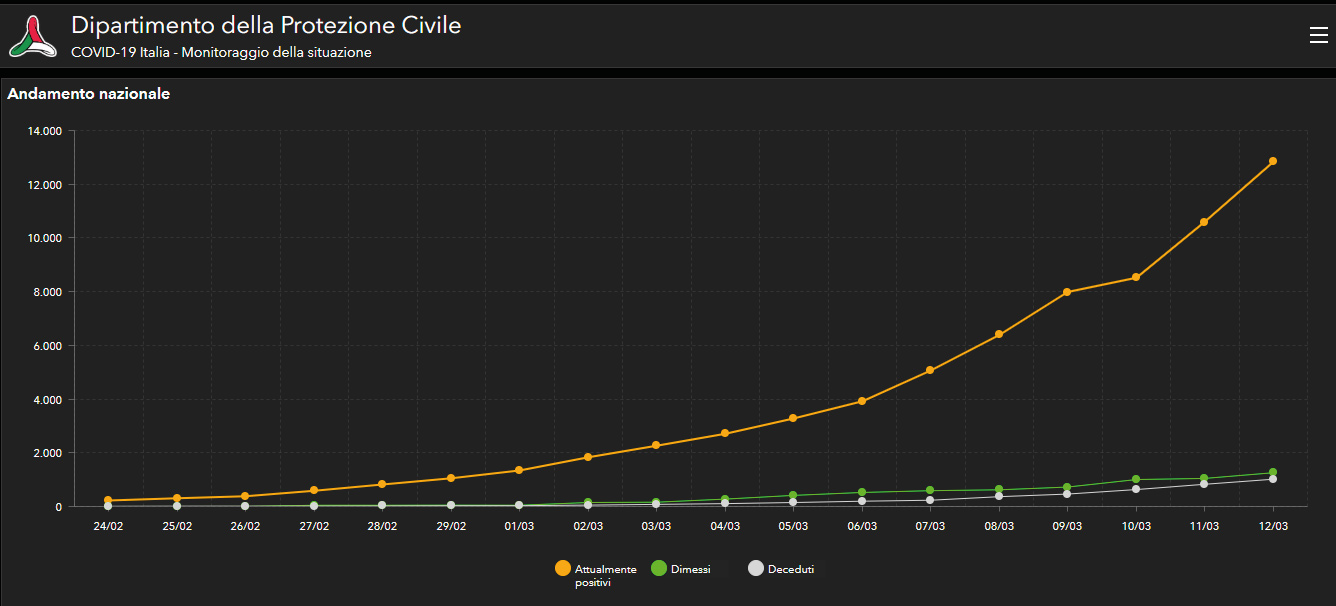Viewport: 1336px width, 606px height.
Task: Select green Dimessi point for 10/03
Action: coord(1136,479)
